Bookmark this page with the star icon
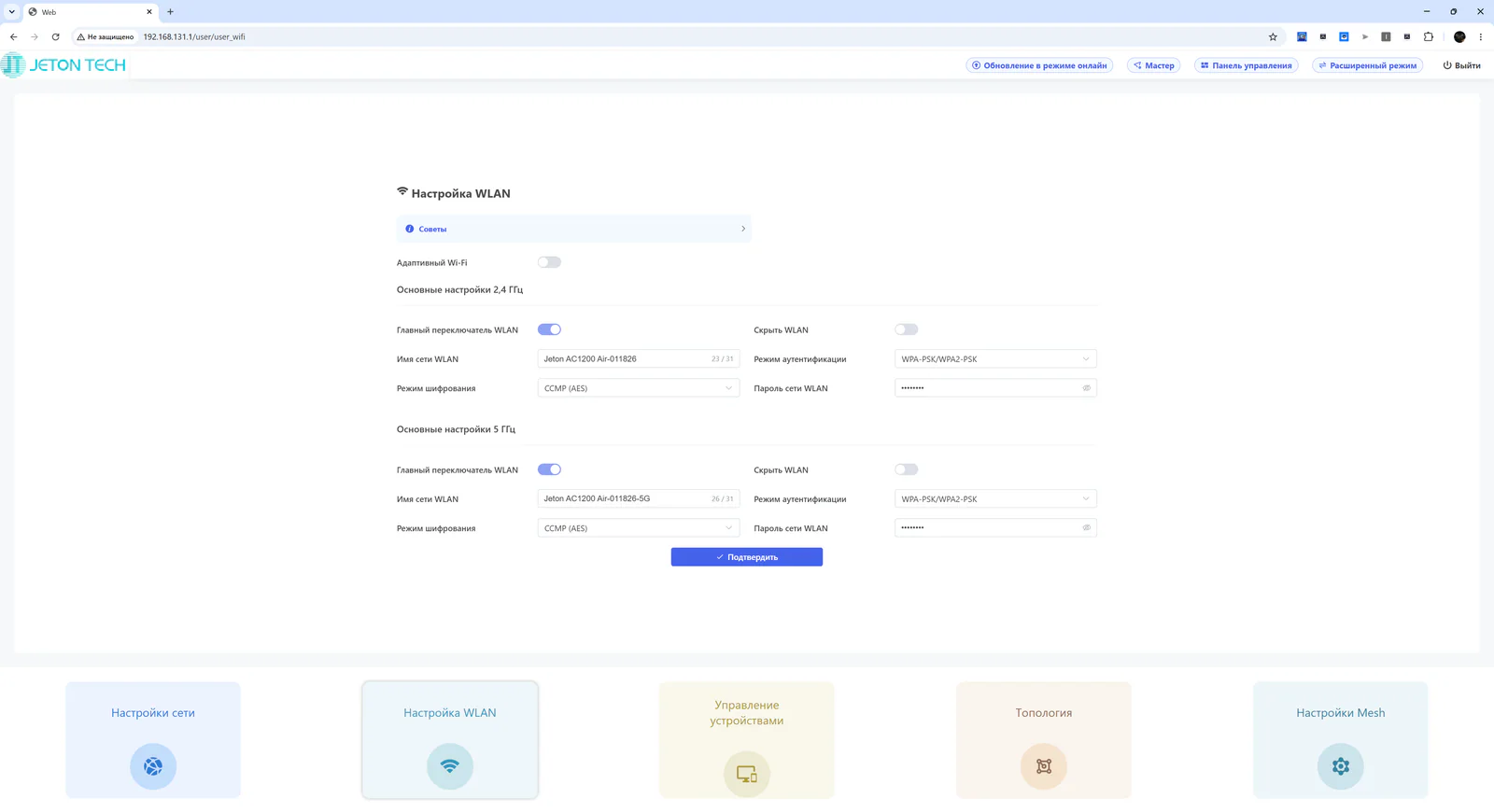The height and width of the screenshot is (812, 1494). click(x=1273, y=37)
